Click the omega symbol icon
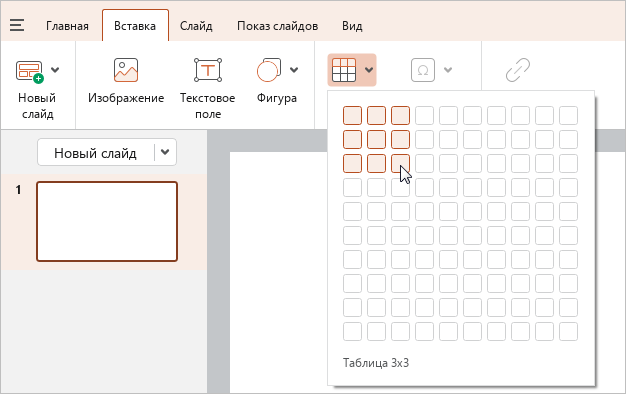Image resolution: width=626 pixels, height=394 pixels. pyautogui.click(x=423, y=70)
